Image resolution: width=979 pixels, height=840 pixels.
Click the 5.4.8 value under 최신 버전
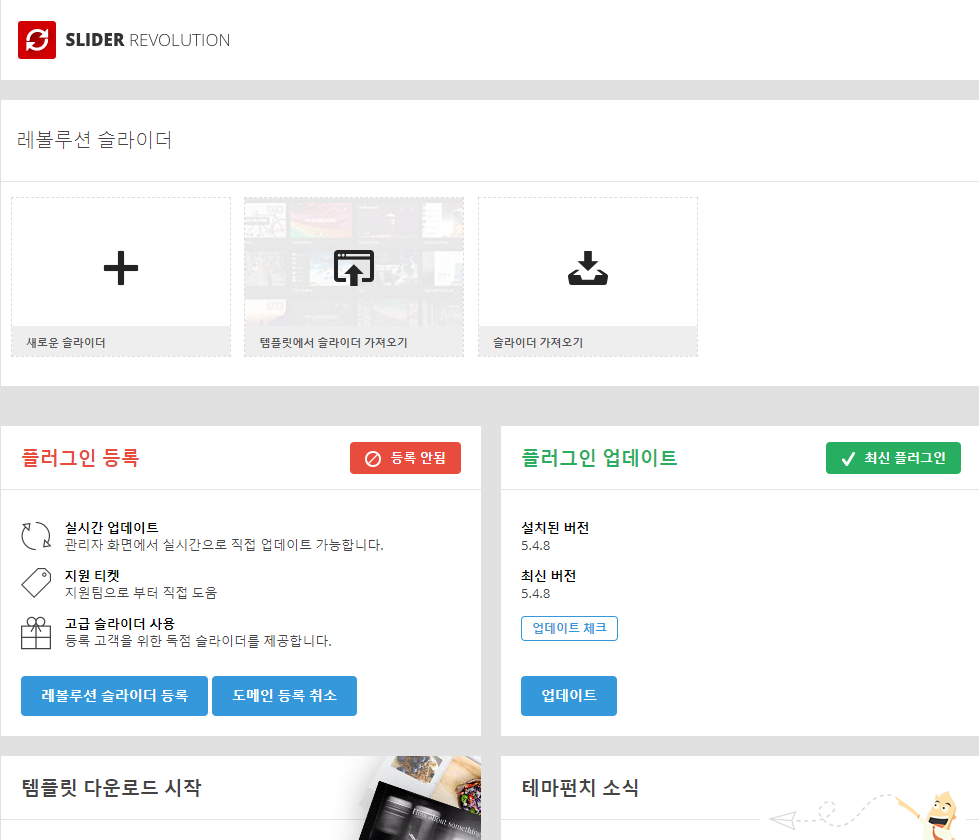pyautogui.click(x=536, y=593)
